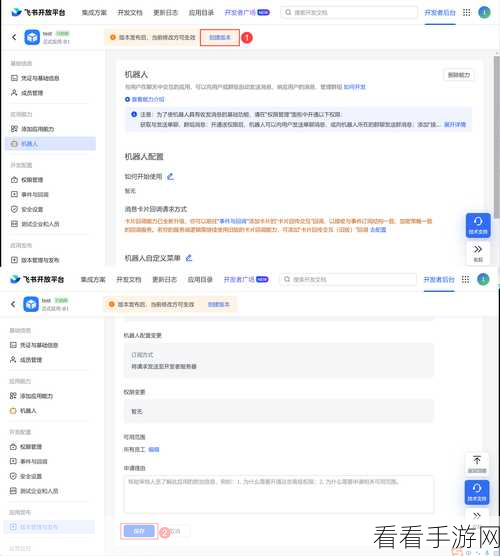
Task: Open 开发文档 in the lower nav bar
Action: point(129,280)
